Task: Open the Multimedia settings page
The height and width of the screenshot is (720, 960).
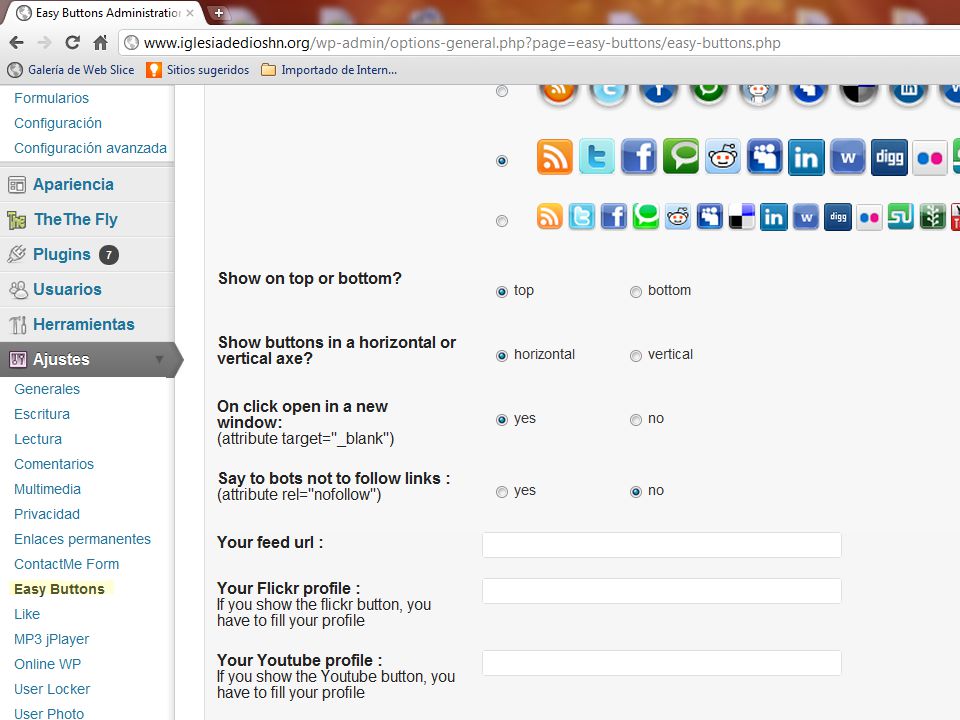Action: [47, 489]
